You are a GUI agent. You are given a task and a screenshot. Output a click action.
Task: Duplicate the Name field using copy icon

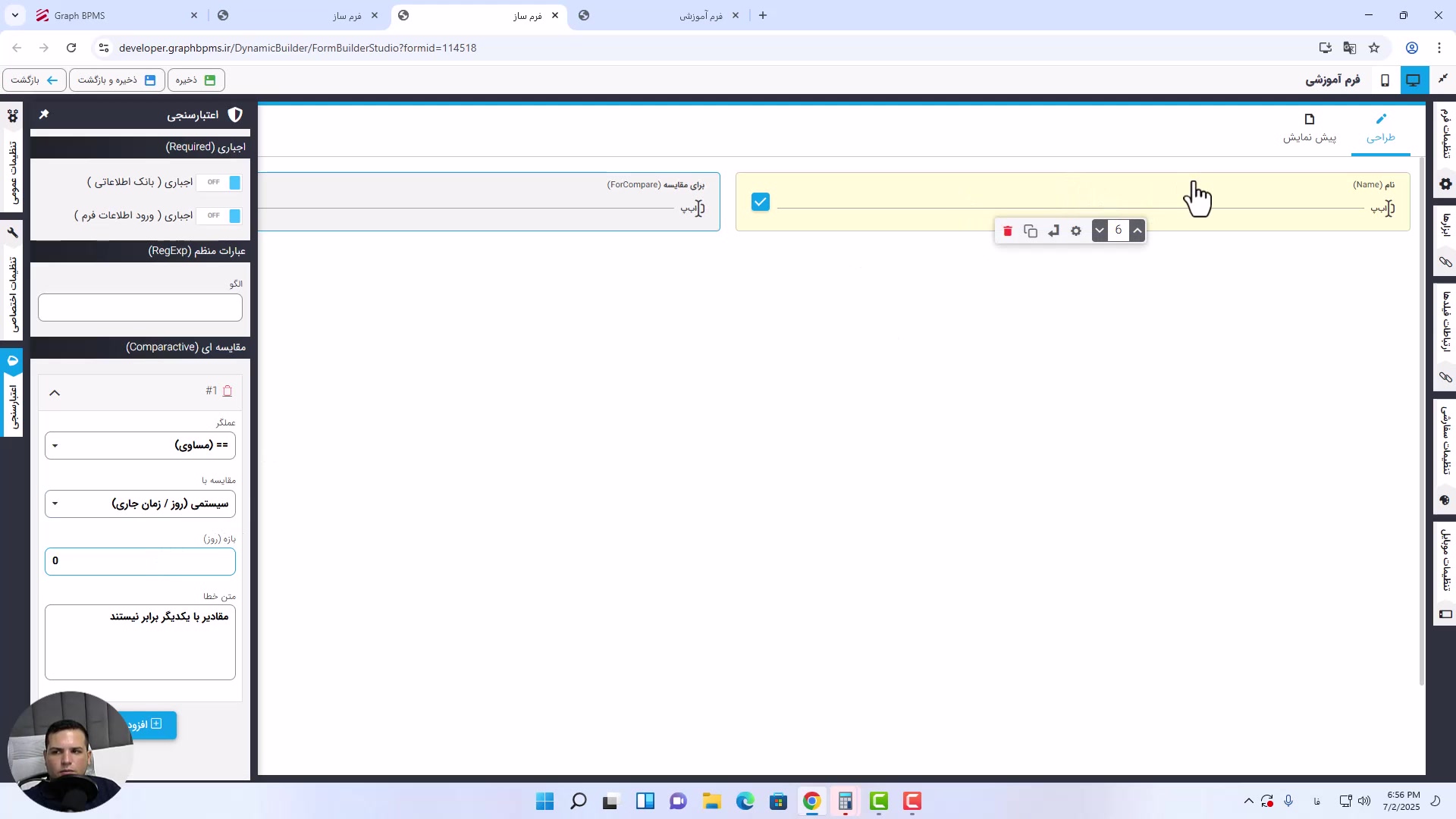1030,231
